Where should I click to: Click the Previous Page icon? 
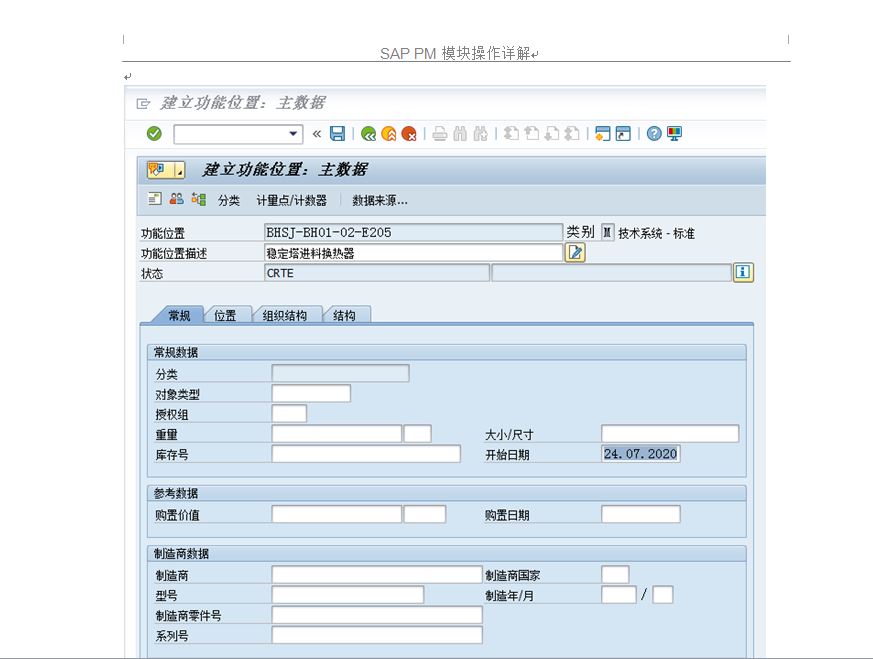[532, 134]
